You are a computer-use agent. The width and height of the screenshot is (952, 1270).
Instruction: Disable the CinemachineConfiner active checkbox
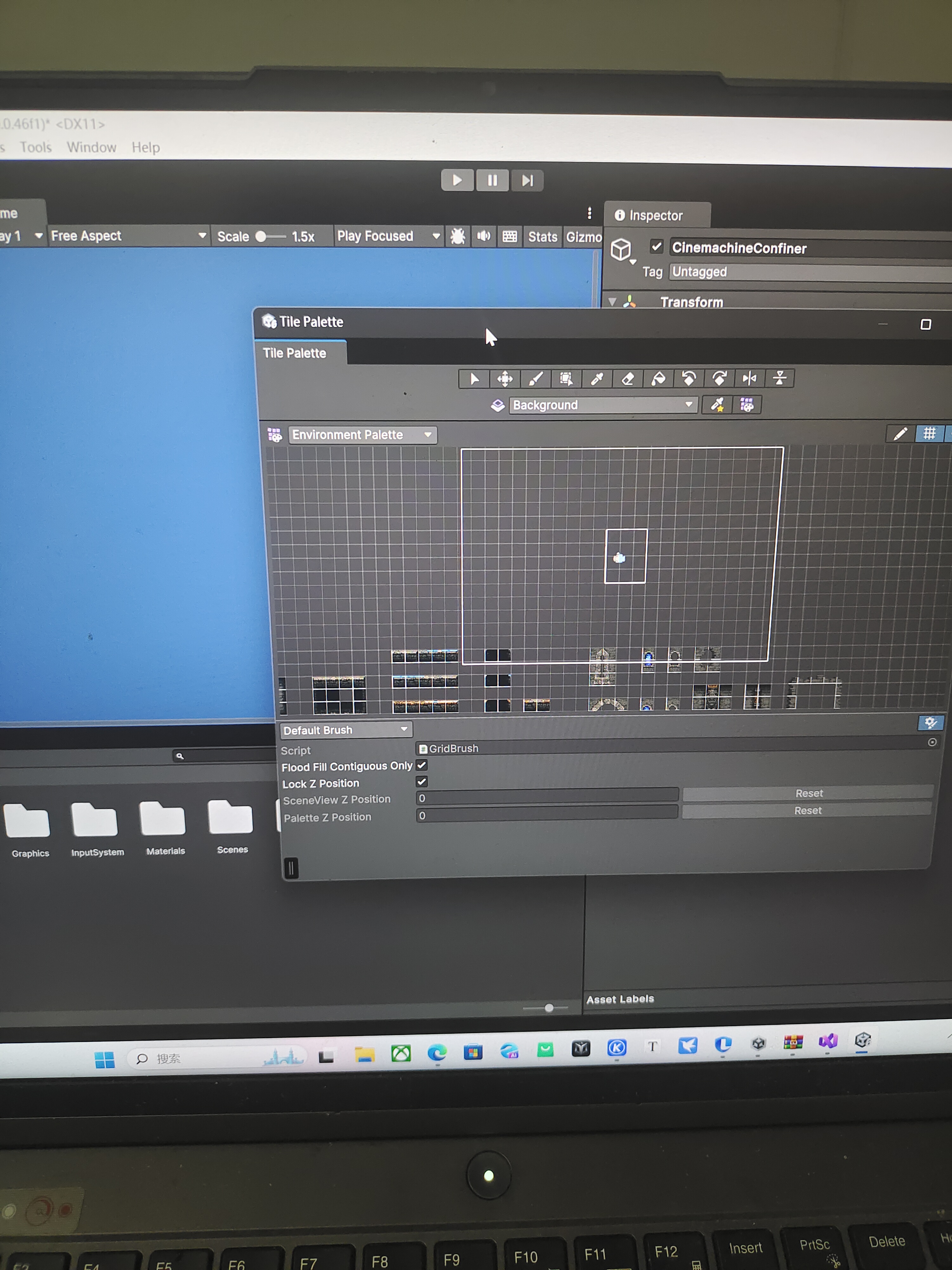657,247
